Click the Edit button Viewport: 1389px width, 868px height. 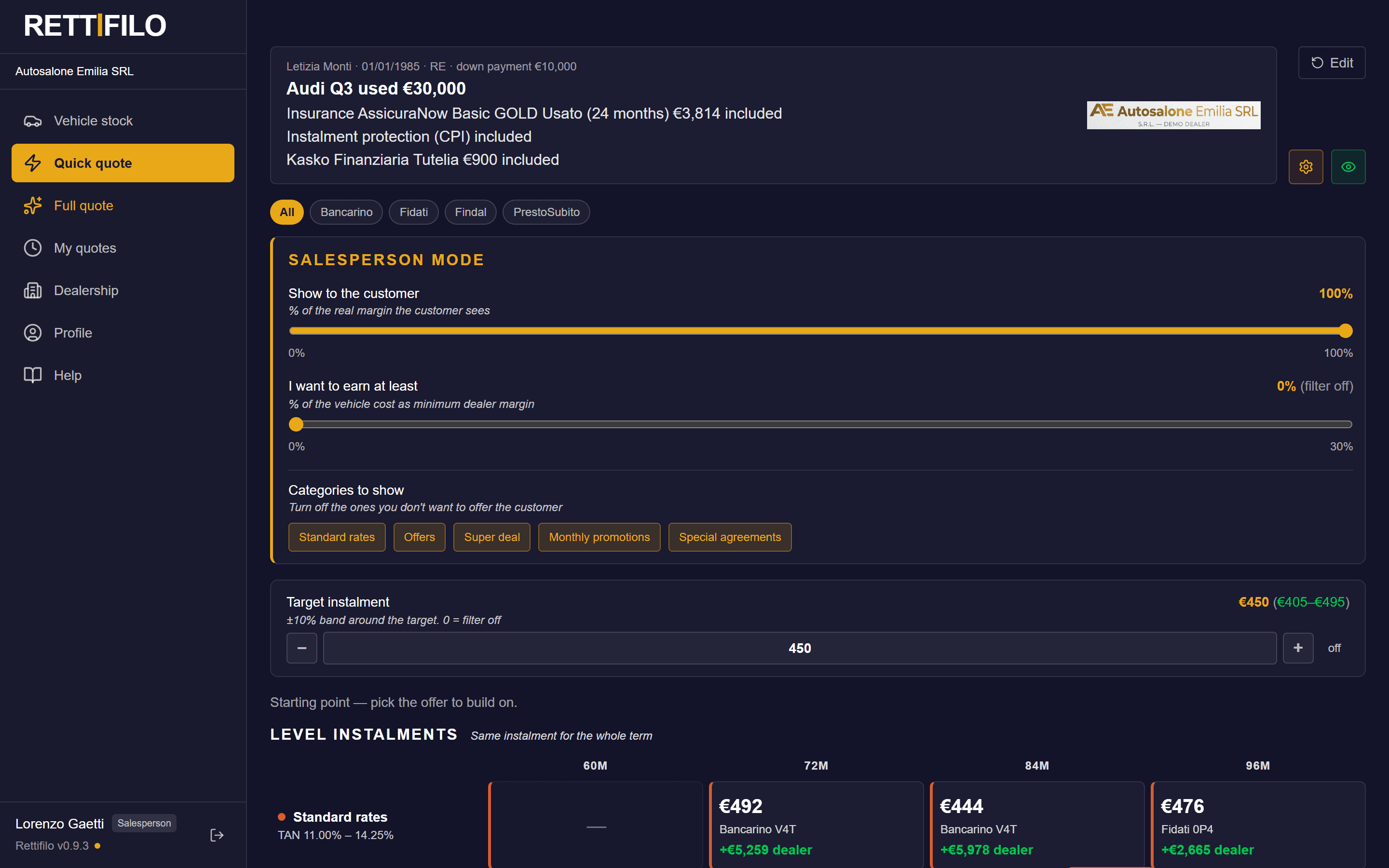point(1332,63)
